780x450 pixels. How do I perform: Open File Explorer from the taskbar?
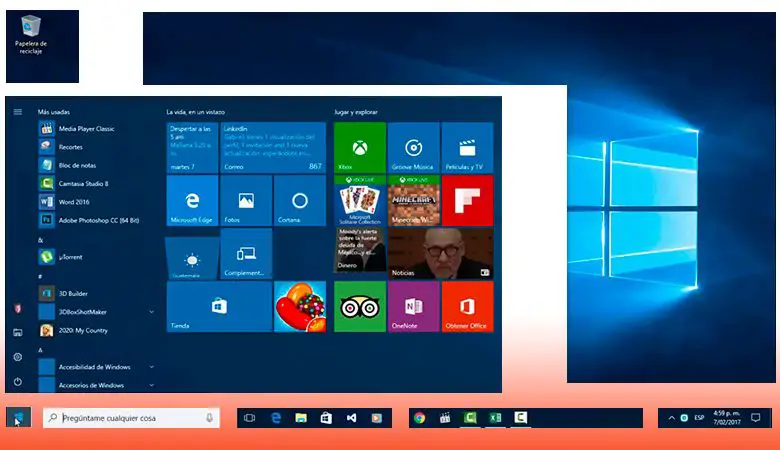point(301,418)
